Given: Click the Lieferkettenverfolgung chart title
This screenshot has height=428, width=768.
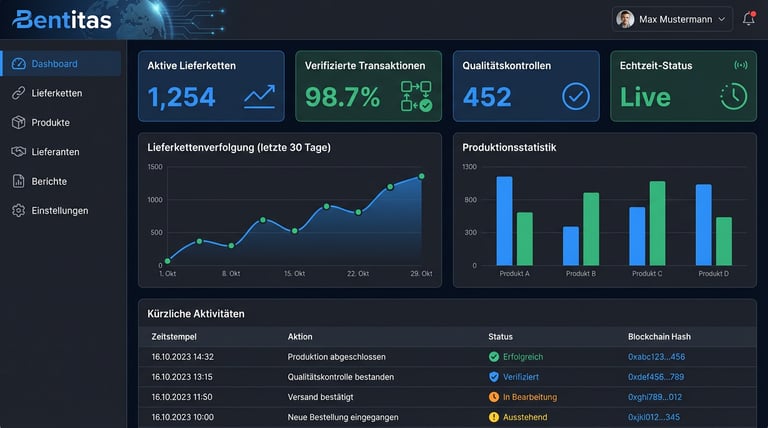Looking at the screenshot, I should (239, 147).
